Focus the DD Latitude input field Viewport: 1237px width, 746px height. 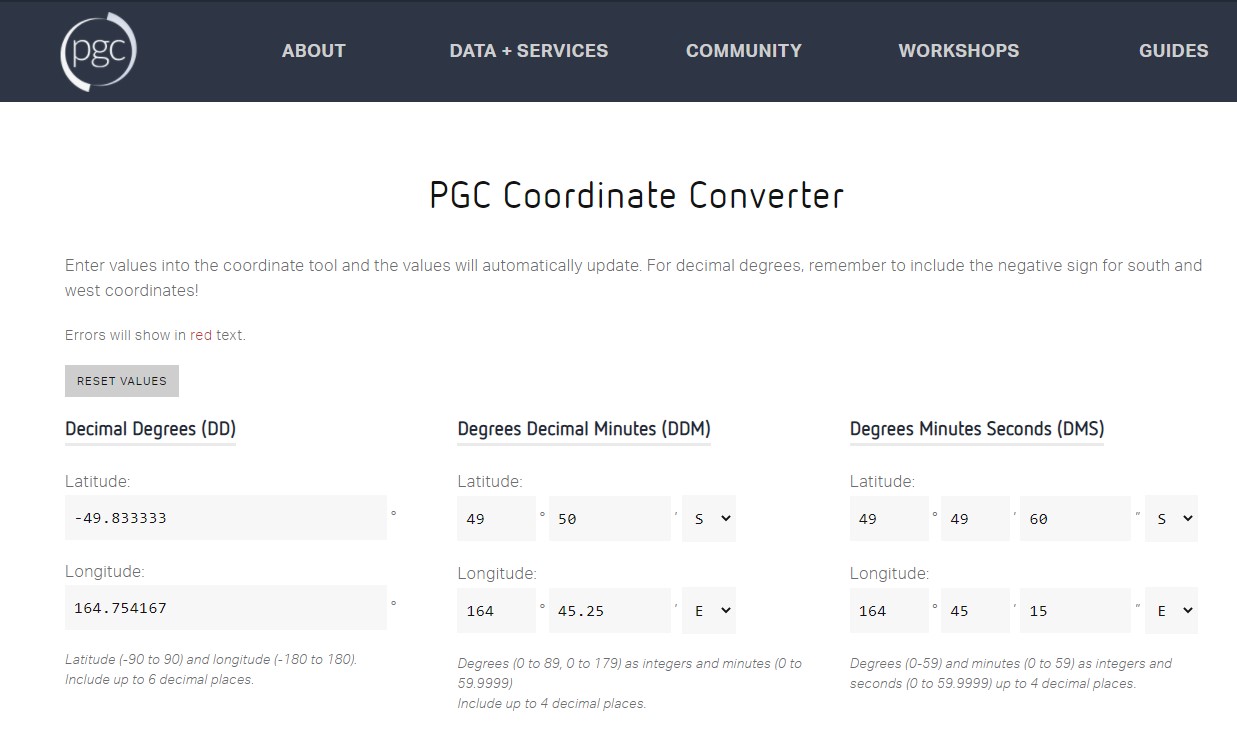(225, 518)
